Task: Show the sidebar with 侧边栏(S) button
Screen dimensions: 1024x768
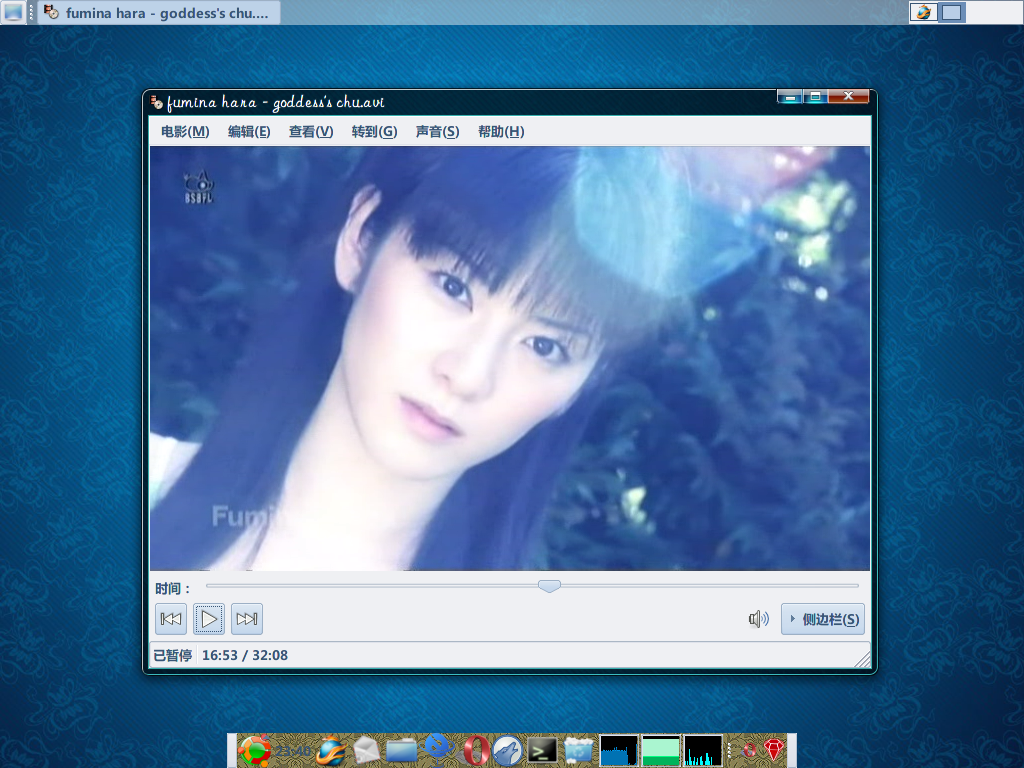Action: (x=823, y=619)
